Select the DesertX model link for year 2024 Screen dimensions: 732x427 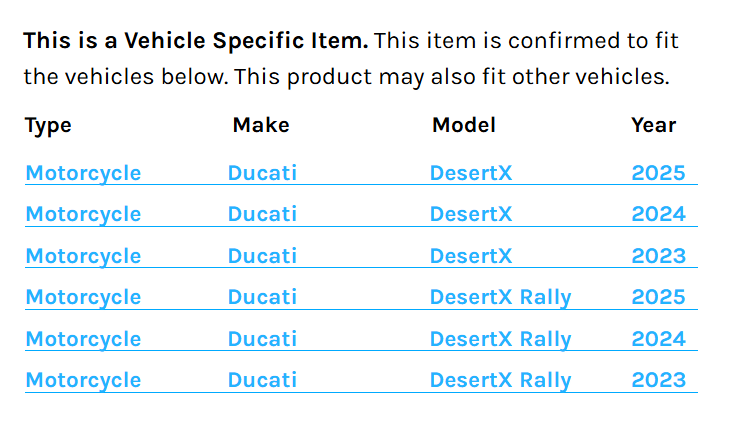coord(470,214)
